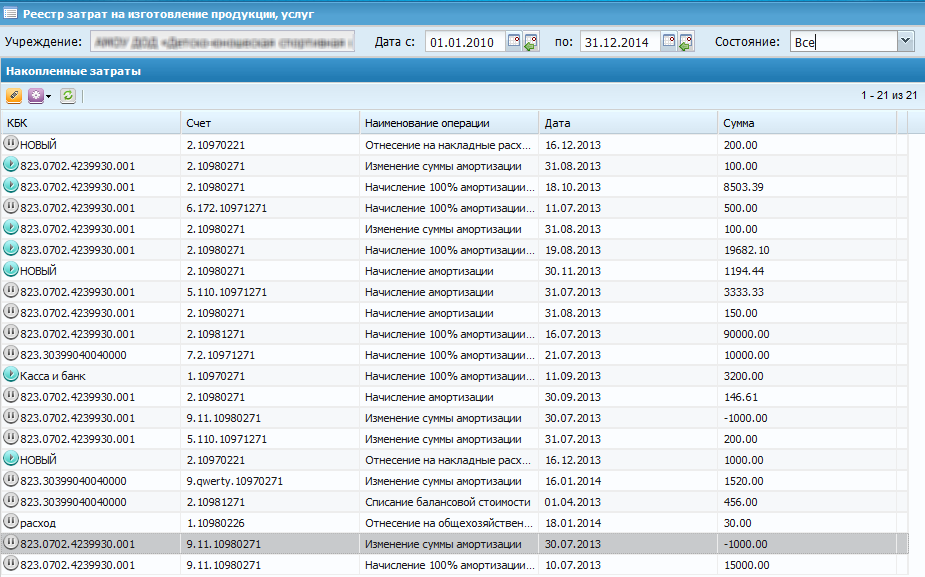Click pause status icon in the 1520.00 row
This screenshot has width=925, height=577.
(x=11, y=479)
